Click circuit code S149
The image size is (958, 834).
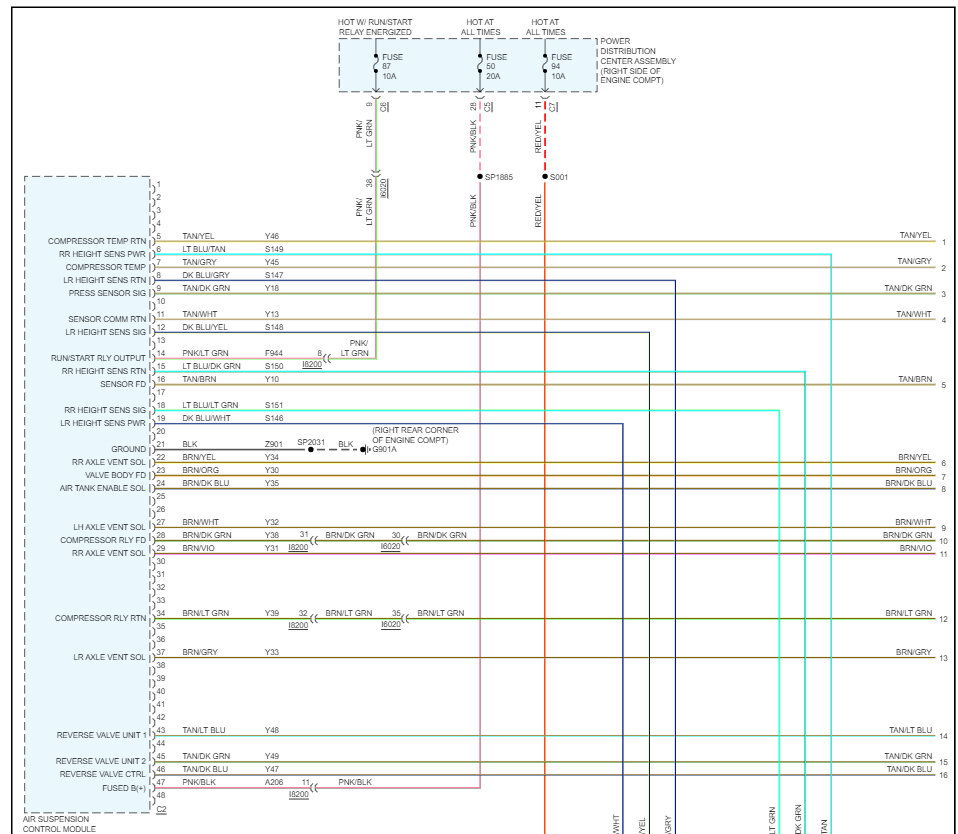274,249
